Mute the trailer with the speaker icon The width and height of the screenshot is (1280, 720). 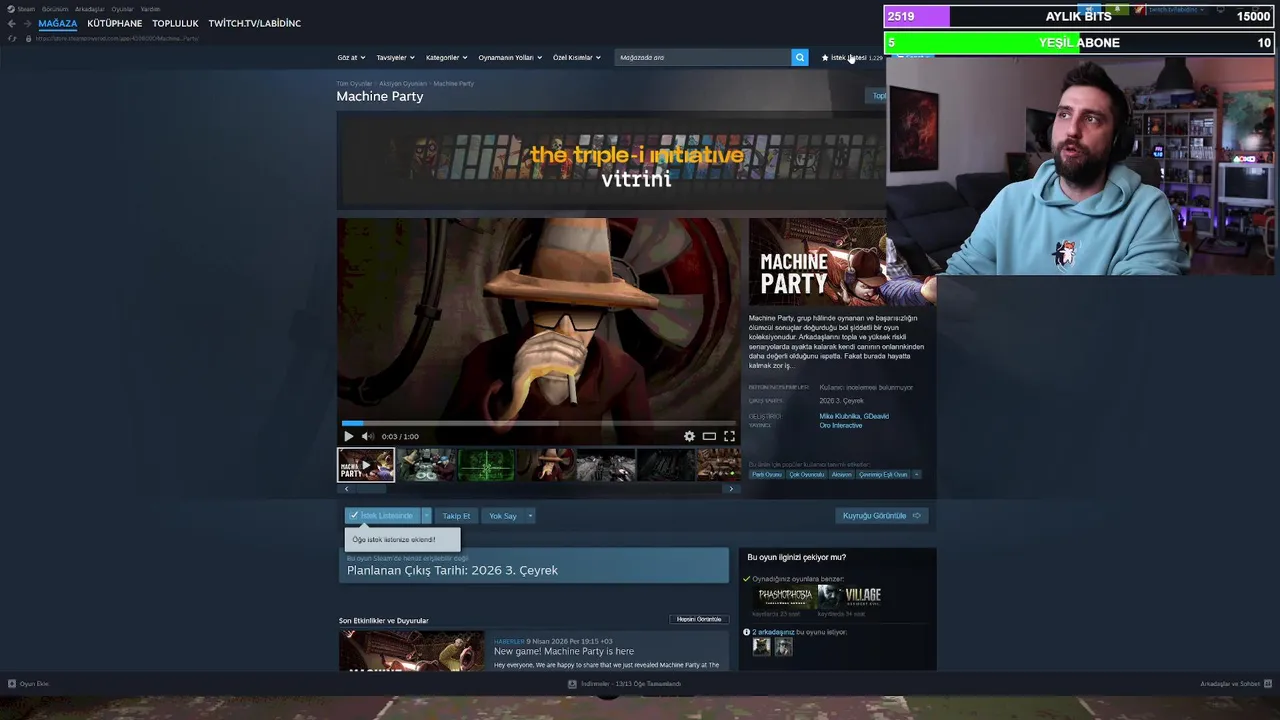367,436
